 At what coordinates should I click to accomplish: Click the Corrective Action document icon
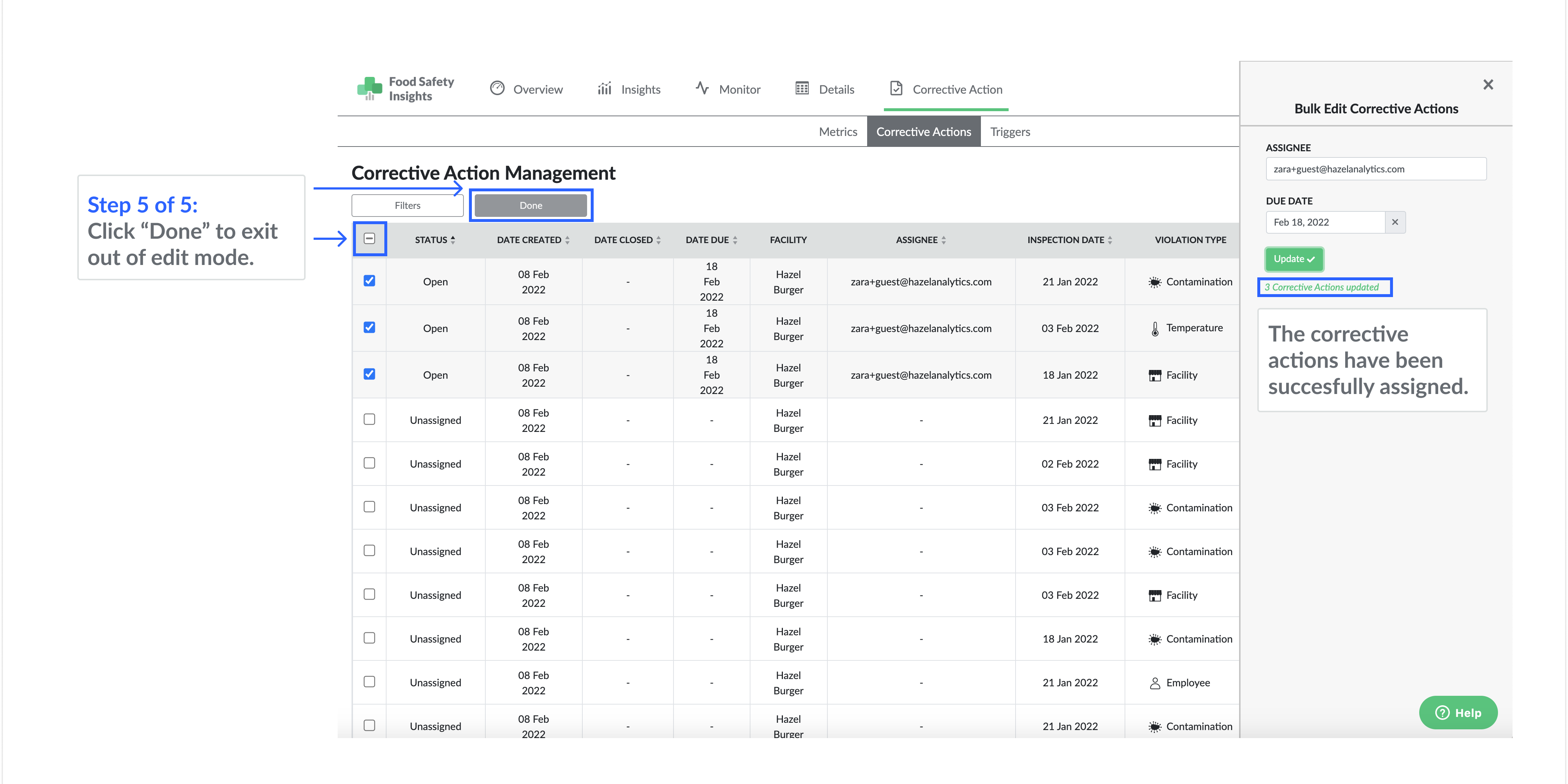point(896,89)
